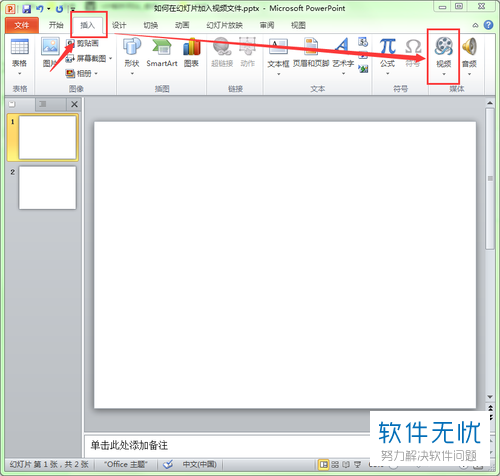Open the 切换 transitions tab
Image resolution: width=500 pixels, height=476 pixels.
coord(151,25)
